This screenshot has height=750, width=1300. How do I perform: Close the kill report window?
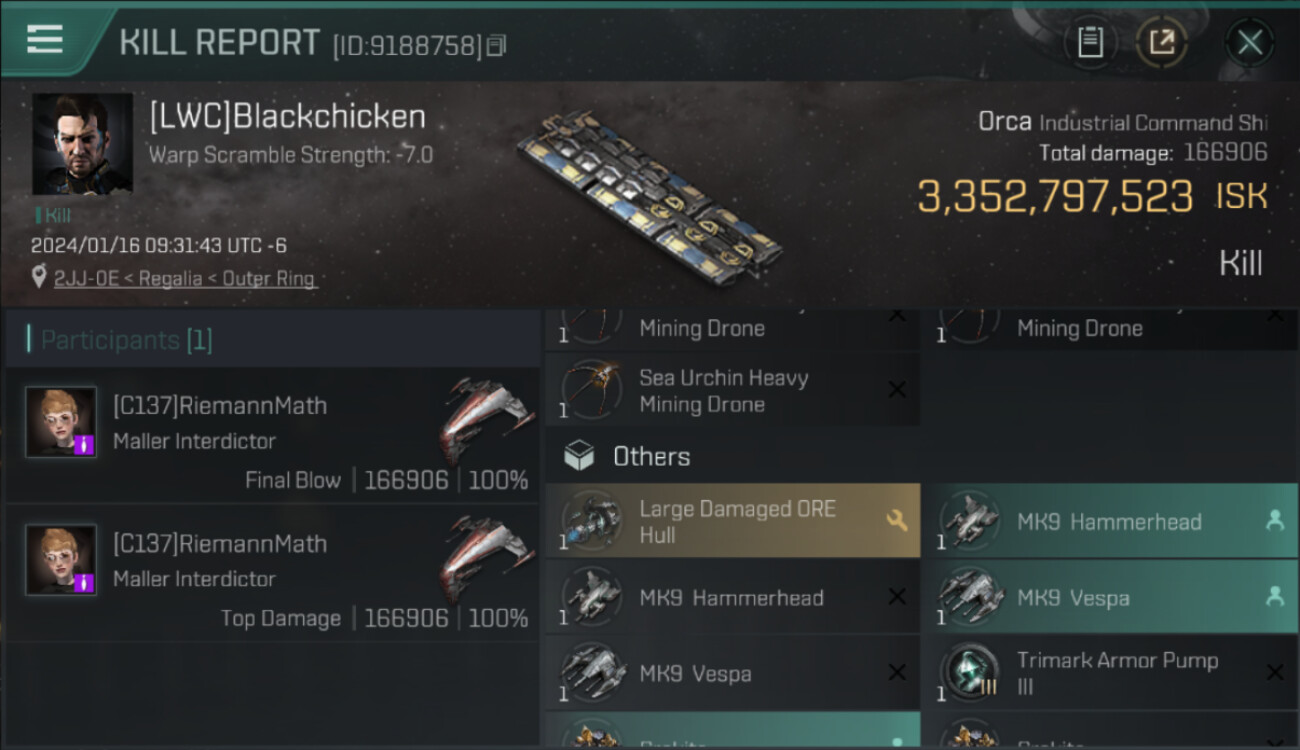(x=1249, y=42)
